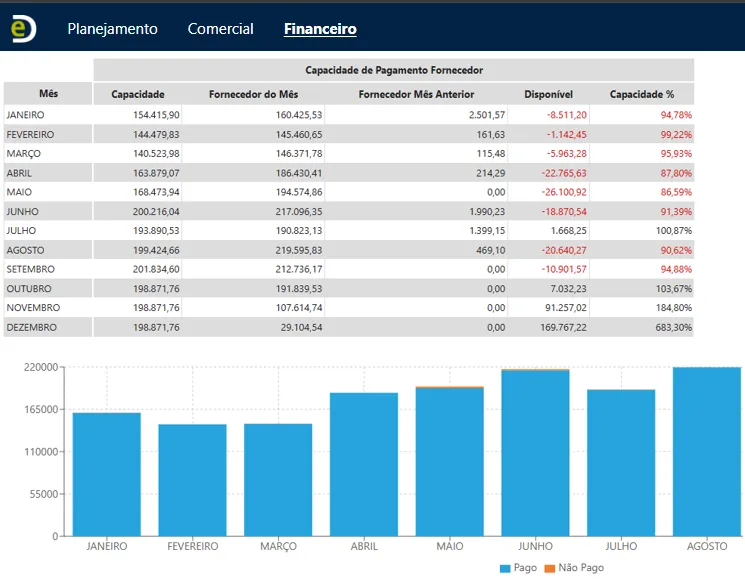Click the value 219.595,83

(x=299, y=250)
